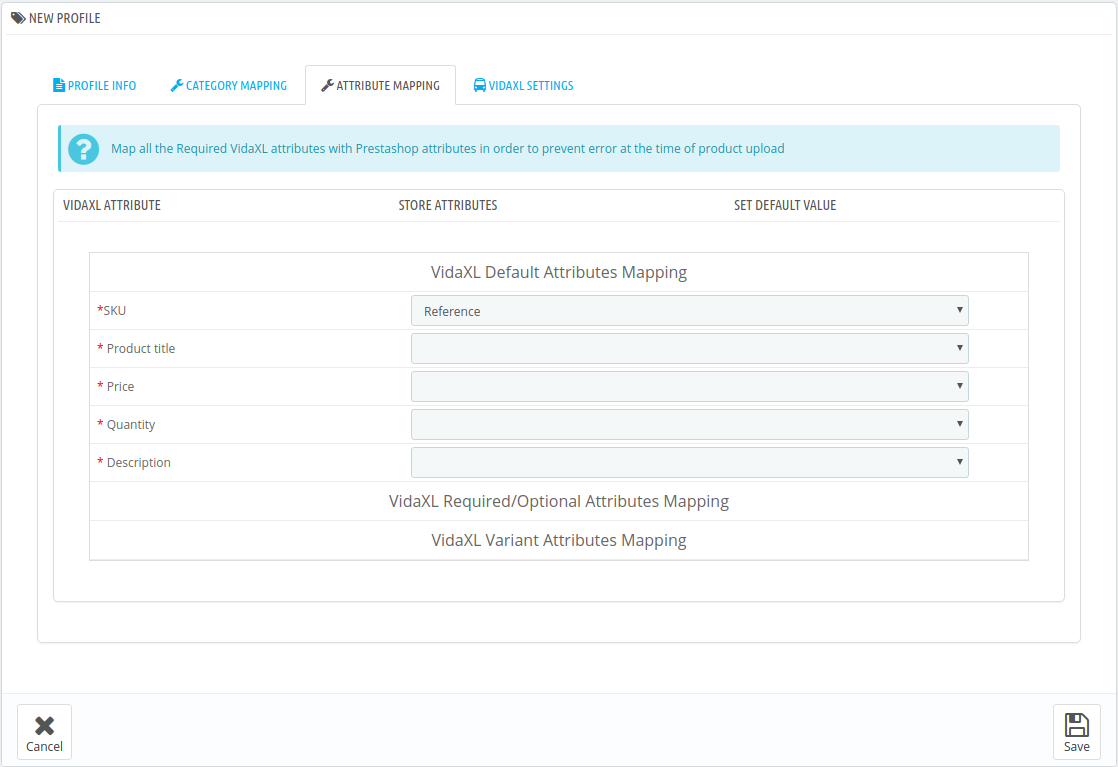1118x767 pixels.
Task: Click the Product title field label
Action: tap(136, 349)
